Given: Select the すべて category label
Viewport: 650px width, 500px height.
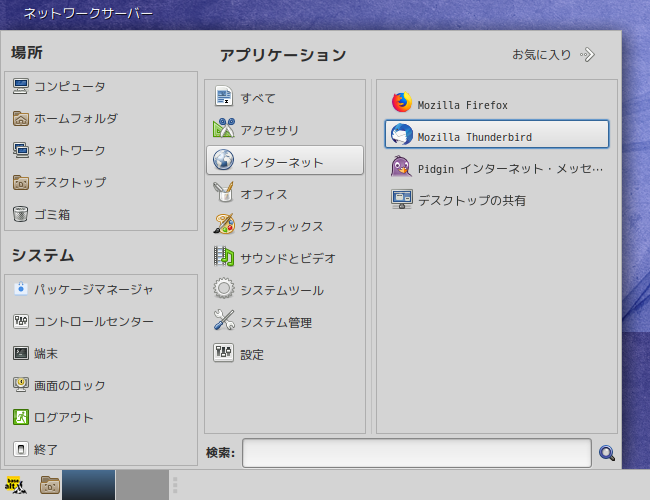Looking at the screenshot, I should click(258, 99).
